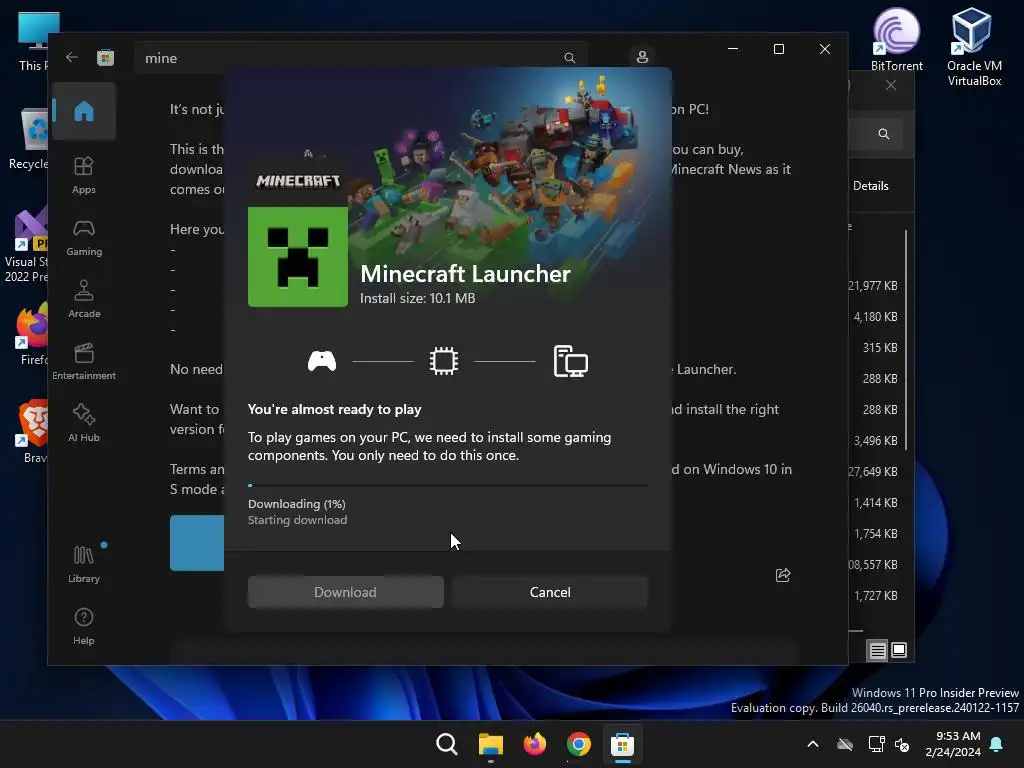This screenshot has width=1024, height=768.
Task: Click the OneDrive cloud tray icon
Action: tap(845, 744)
